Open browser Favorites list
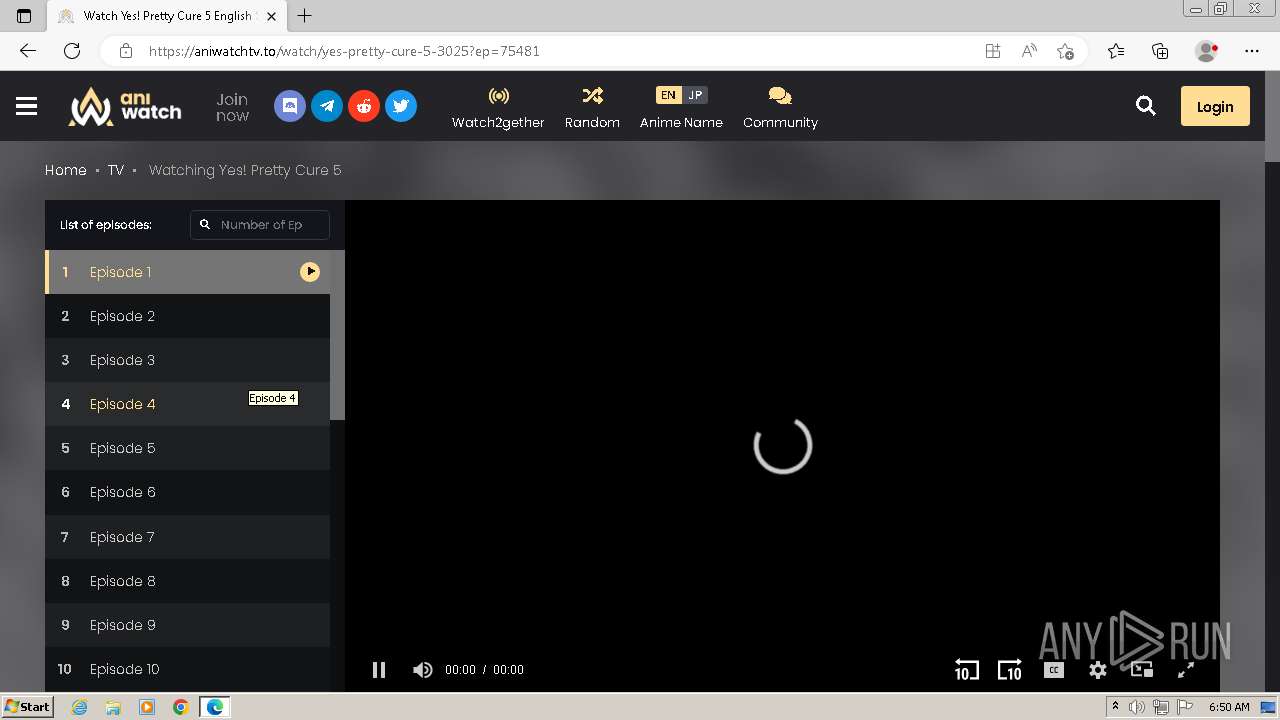 (1116, 51)
